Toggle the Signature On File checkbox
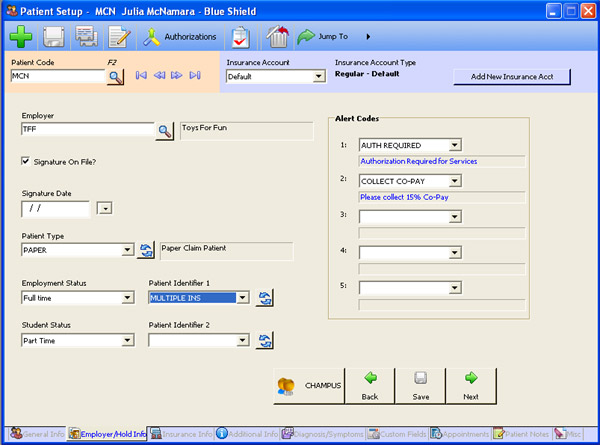 pyautogui.click(x=26, y=161)
